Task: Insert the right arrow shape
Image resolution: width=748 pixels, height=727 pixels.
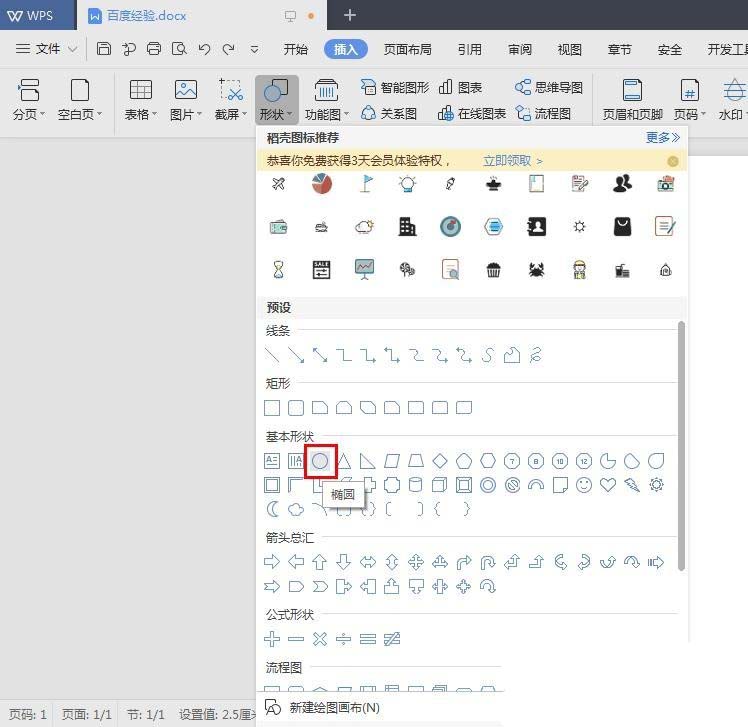Action: click(272, 562)
